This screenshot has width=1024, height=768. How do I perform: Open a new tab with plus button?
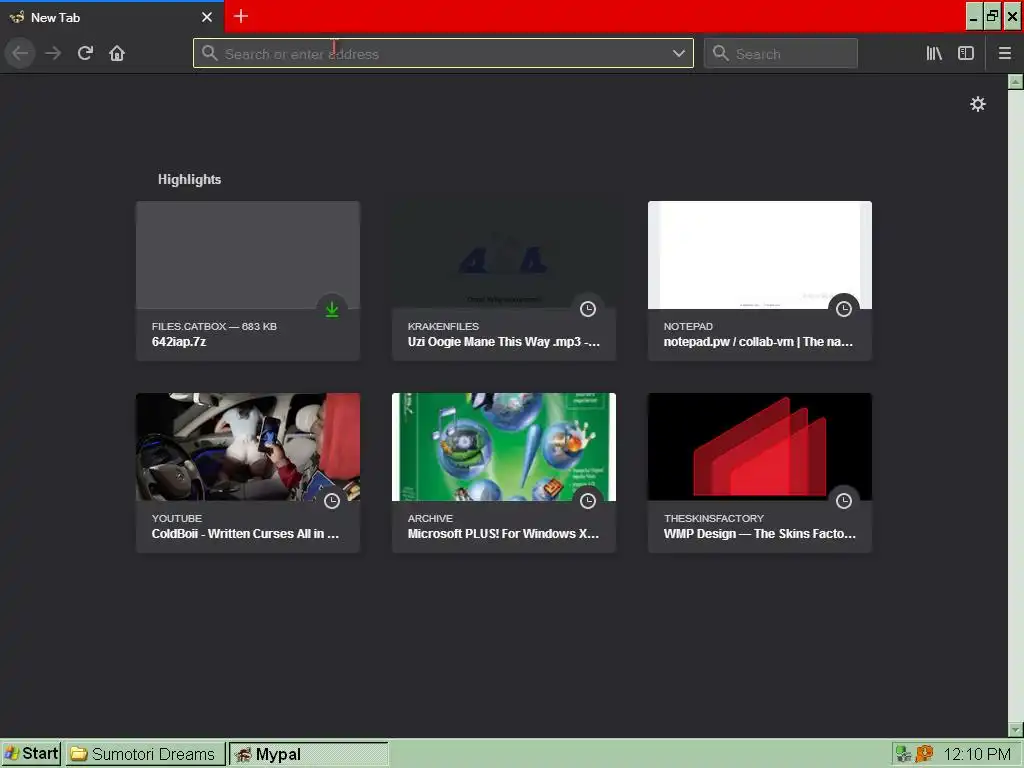240,16
